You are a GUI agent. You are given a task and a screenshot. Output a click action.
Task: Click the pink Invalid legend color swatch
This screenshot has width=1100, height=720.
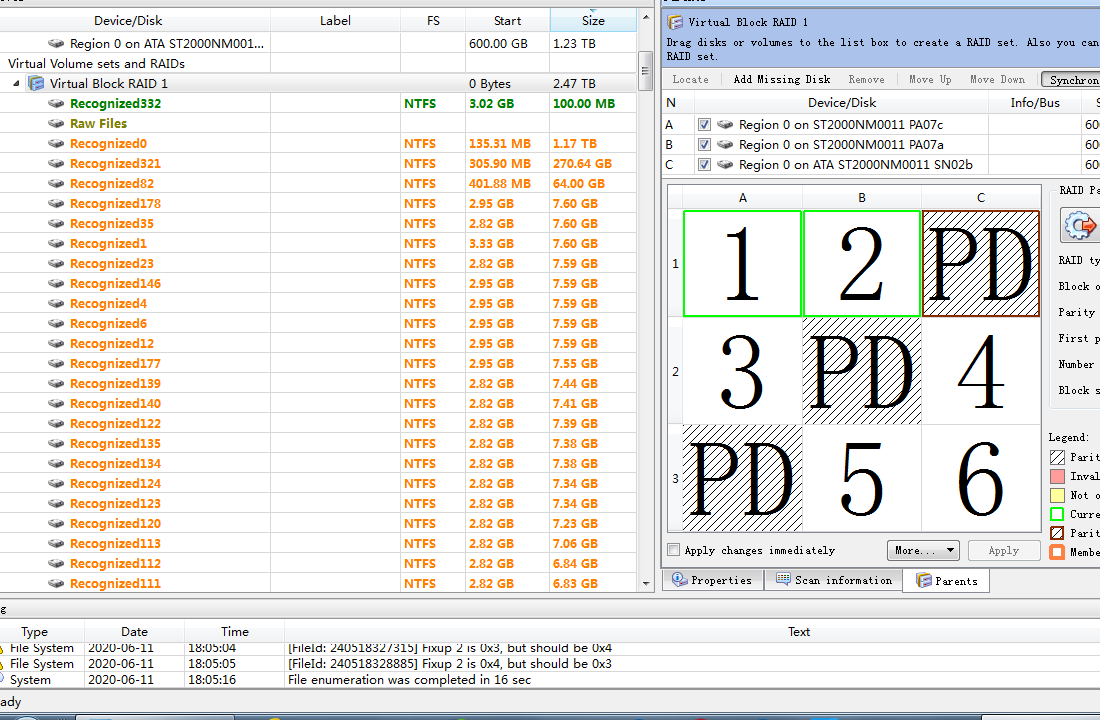1057,476
